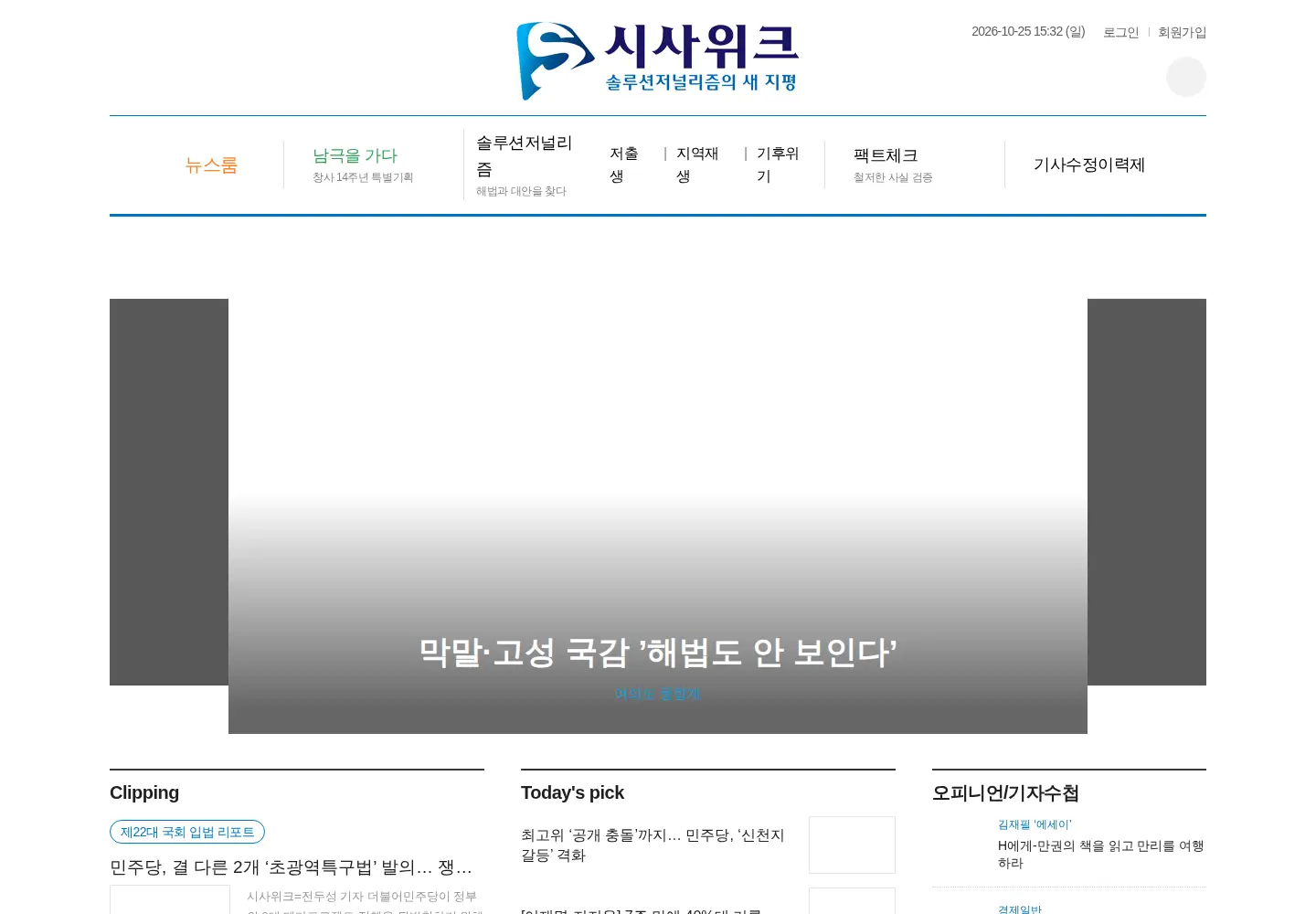
Task: Click the Clipping section heading
Action: (144, 792)
